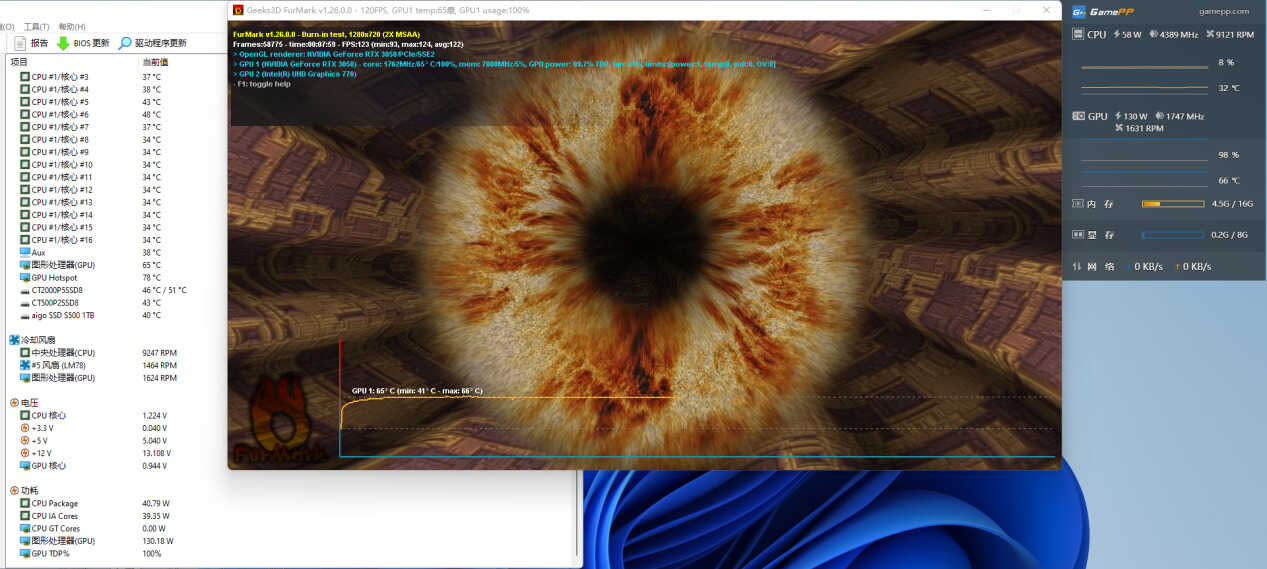Viewport: 1267px width, 569px height.
Task: Open the gamepp.com link
Action: point(1224,12)
